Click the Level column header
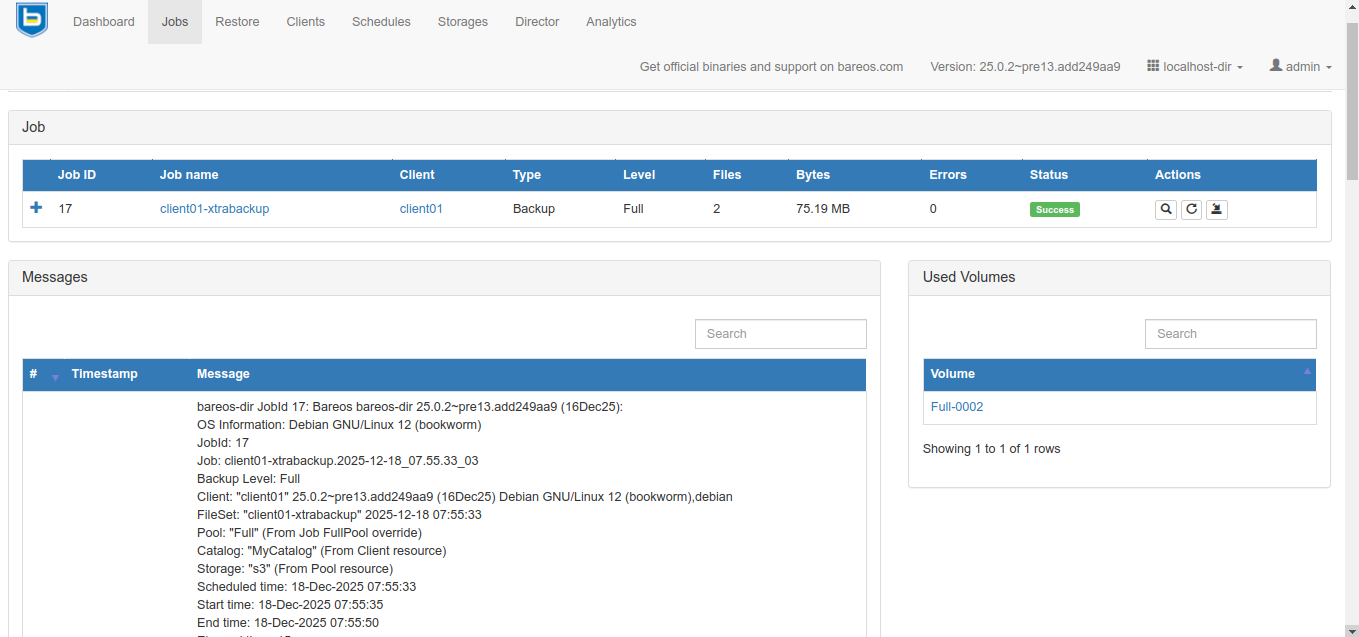 639,175
